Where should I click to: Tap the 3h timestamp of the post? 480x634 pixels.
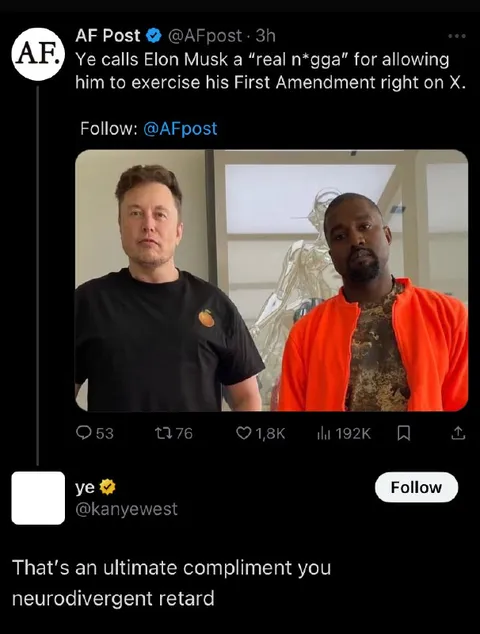pyautogui.click(x=266, y=36)
